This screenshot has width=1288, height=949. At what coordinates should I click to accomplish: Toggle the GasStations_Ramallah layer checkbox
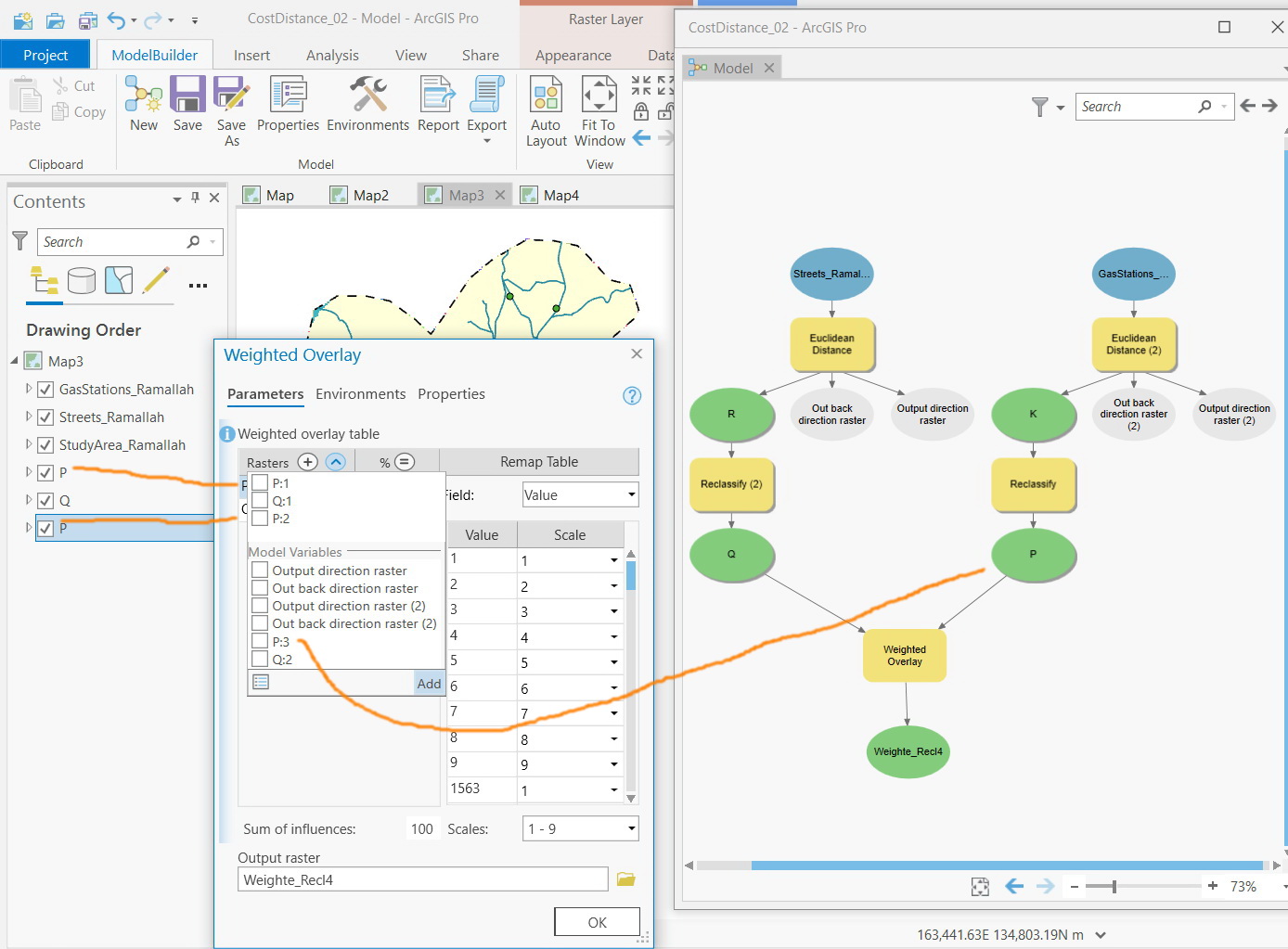pos(45,390)
